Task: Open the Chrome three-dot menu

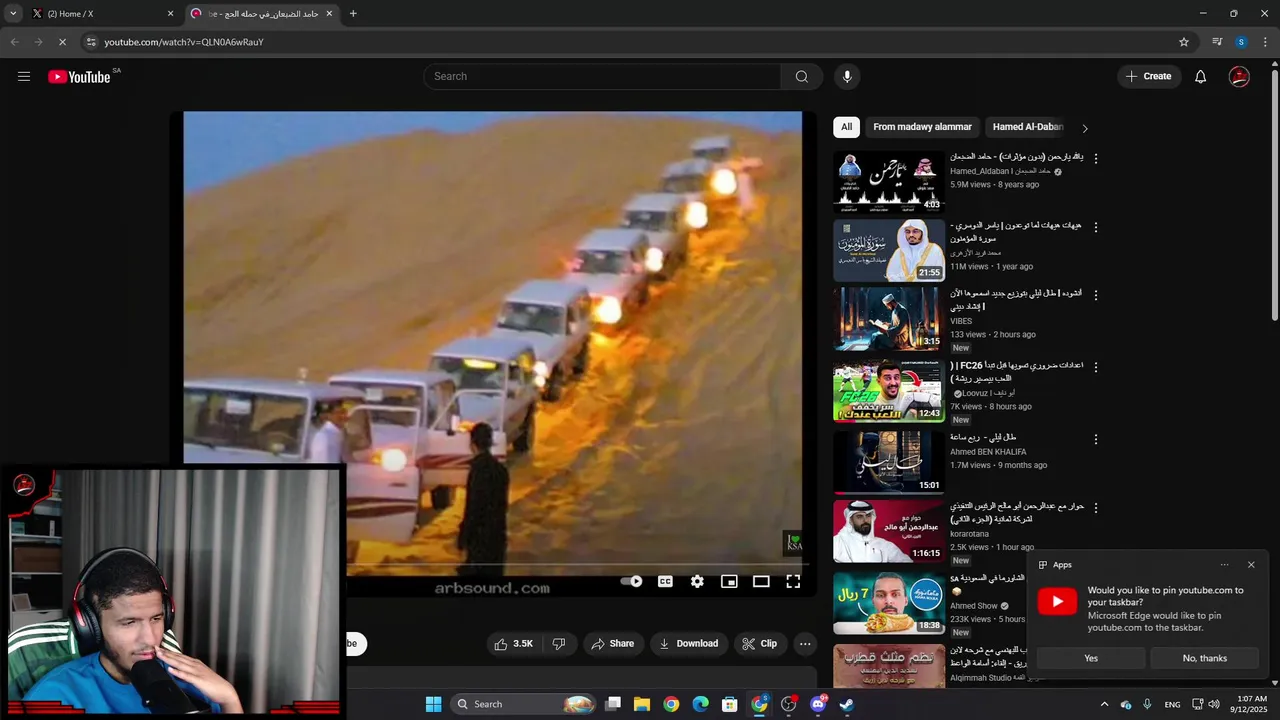Action: tap(1266, 42)
